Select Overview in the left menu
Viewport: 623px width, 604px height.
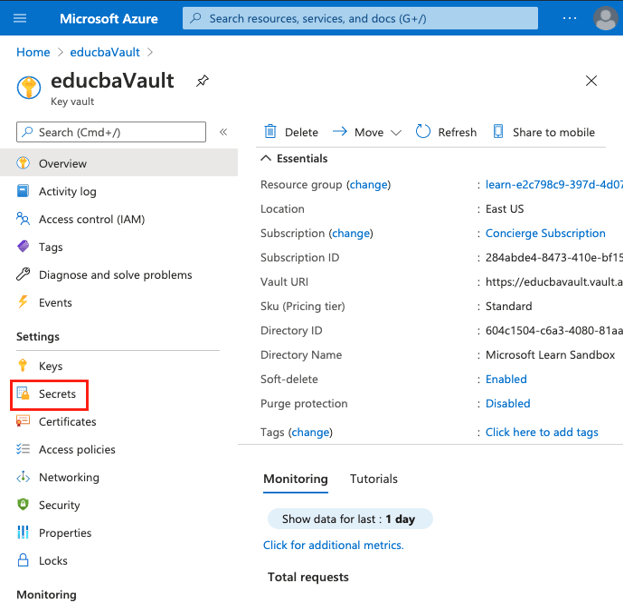click(119, 163)
